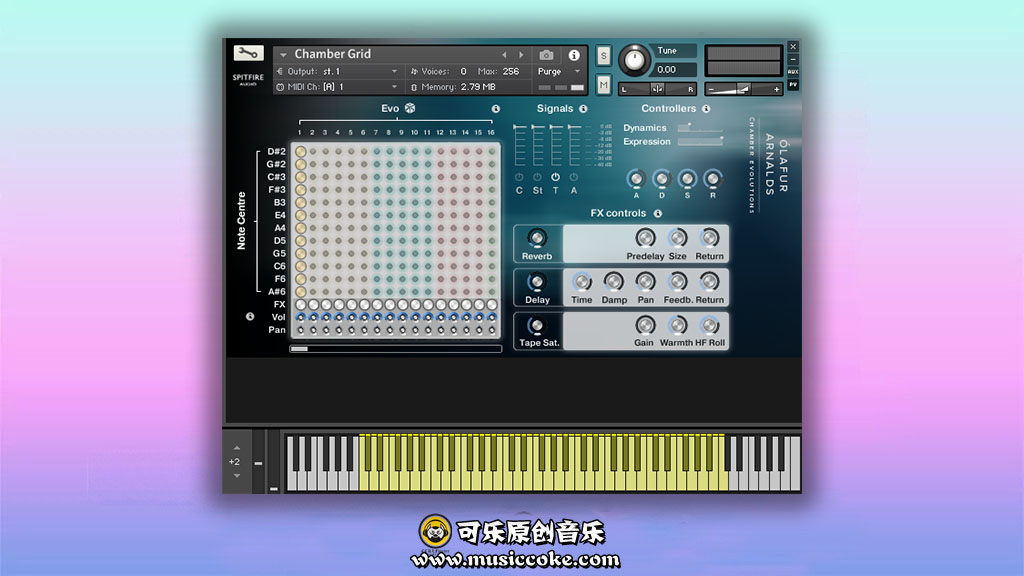1024x576 pixels.
Task: Open Controllers section info icon
Action: tap(706, 109)
